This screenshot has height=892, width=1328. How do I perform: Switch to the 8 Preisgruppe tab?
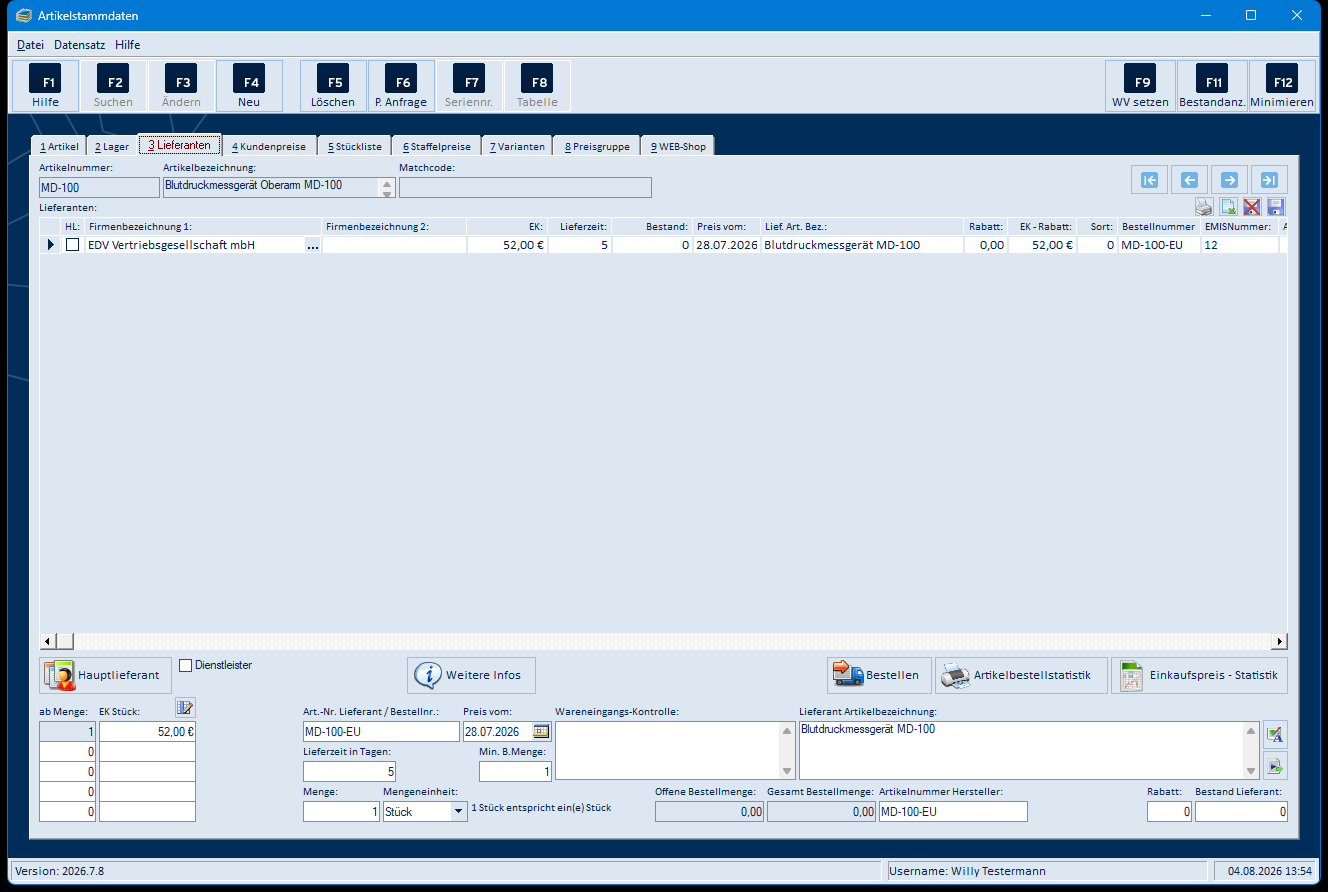point(597,146)
